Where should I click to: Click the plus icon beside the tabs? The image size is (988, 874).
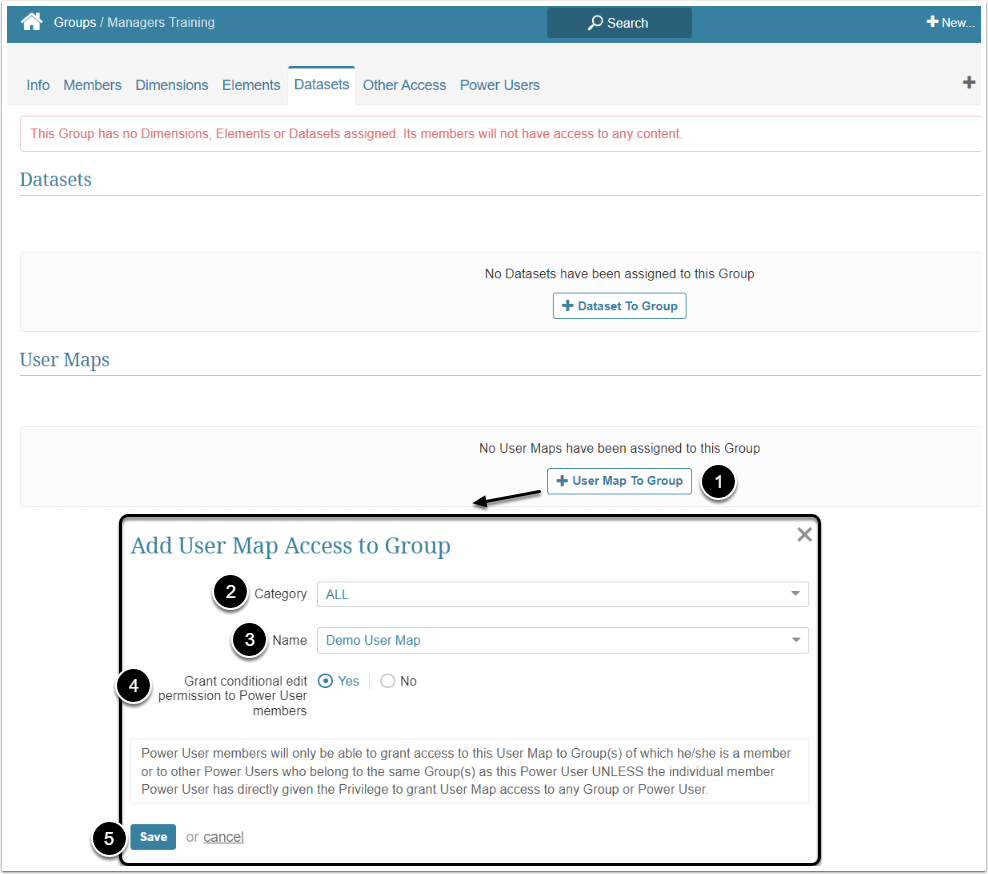(969, 82)
